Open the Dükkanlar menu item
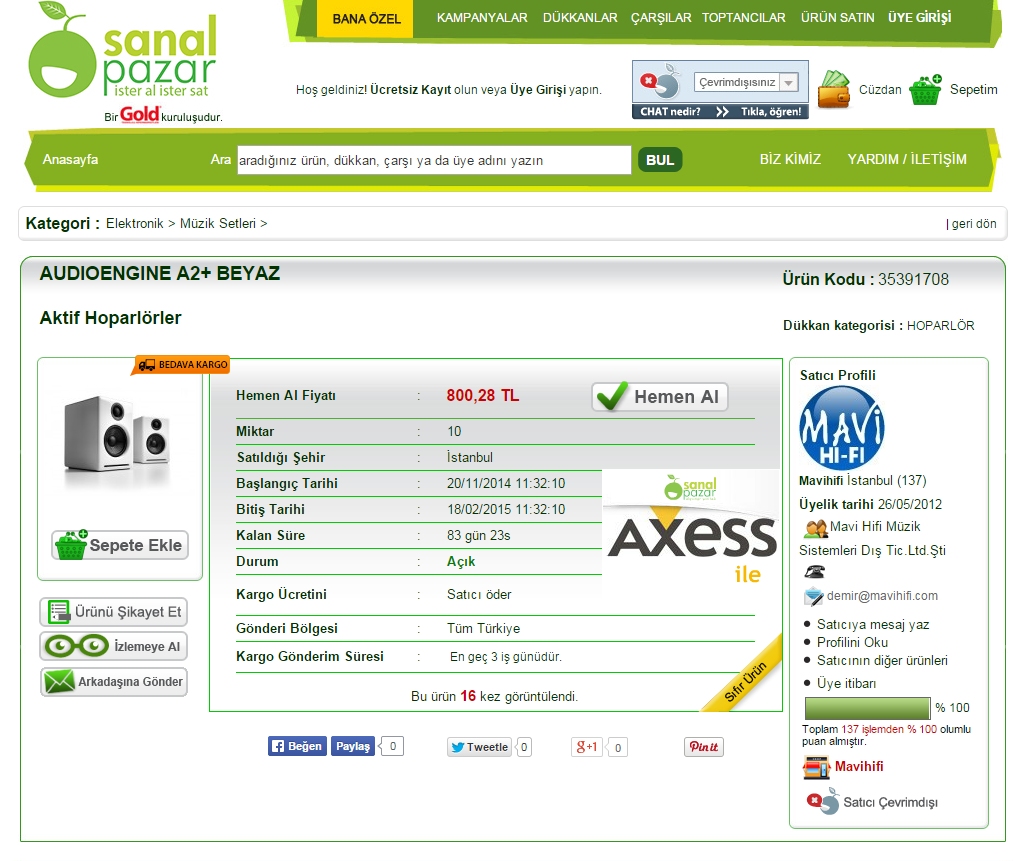1020x861 pixels. (580, 18)
